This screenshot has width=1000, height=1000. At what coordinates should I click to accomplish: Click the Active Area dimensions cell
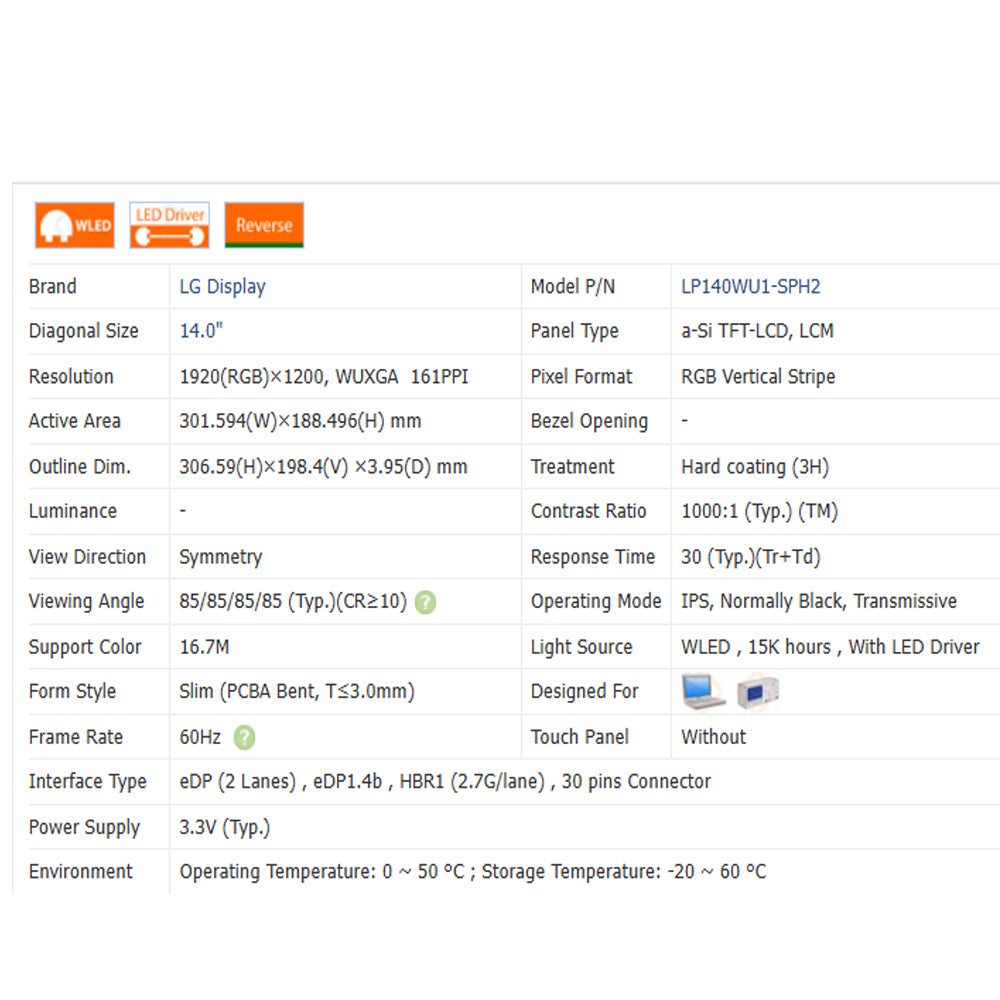(300, 422)
